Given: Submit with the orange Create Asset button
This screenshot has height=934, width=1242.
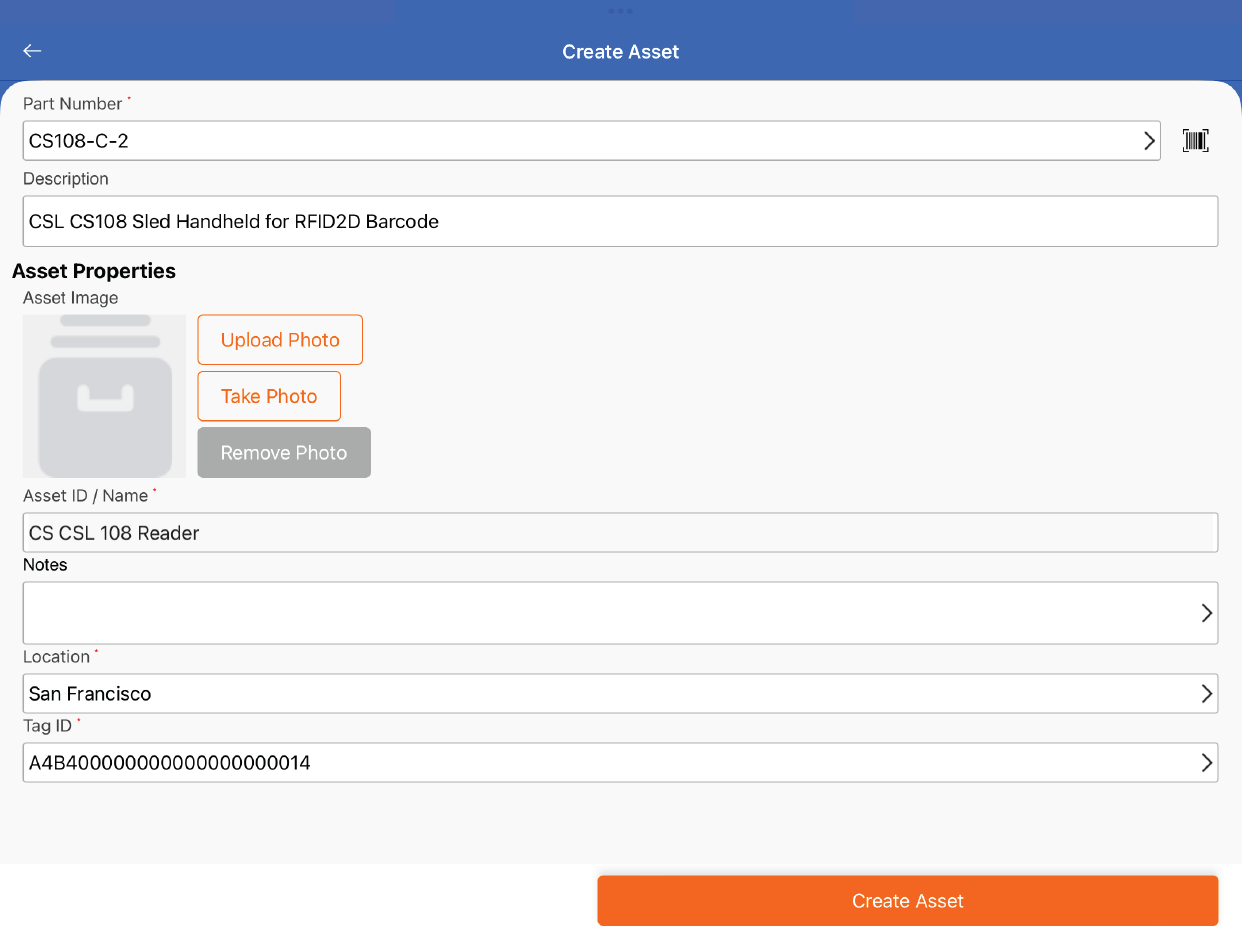Looking at the screenshot, I should click(907, 901).
